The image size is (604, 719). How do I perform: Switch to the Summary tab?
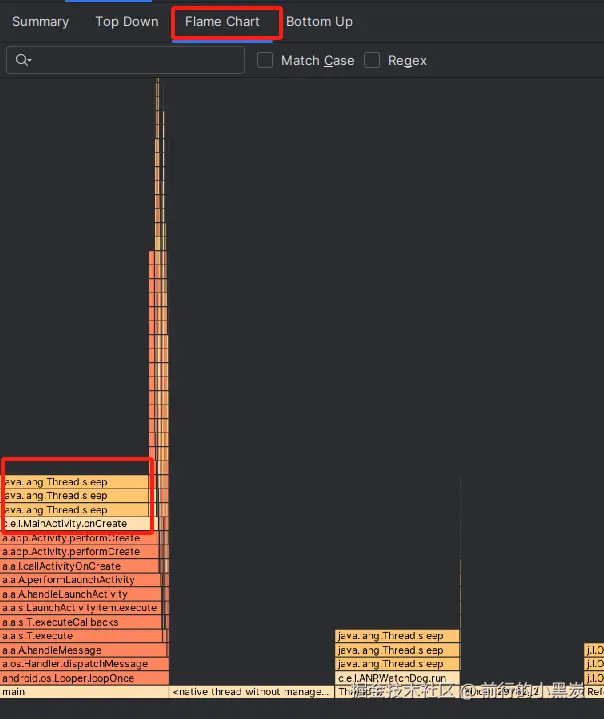40,22
